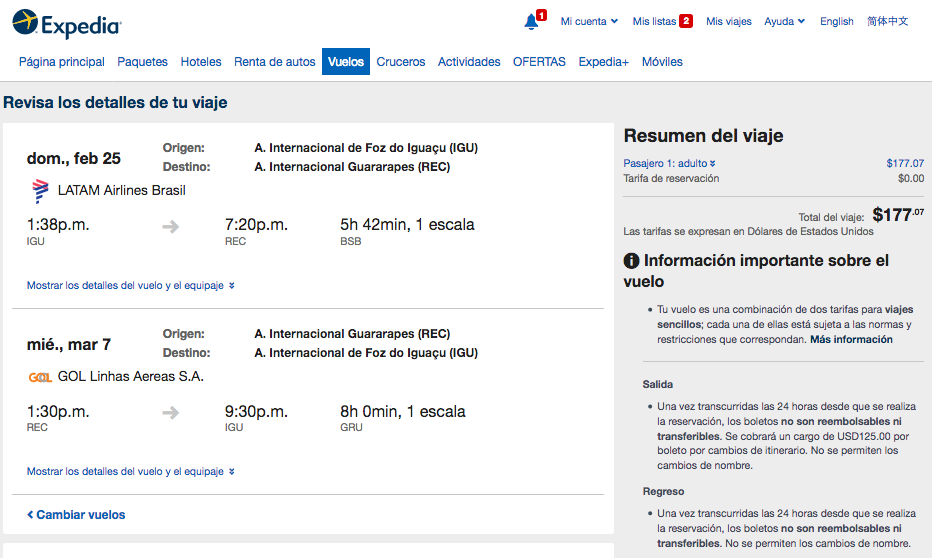
Task: Go to Página principal tab
Action: pos(62,62)
